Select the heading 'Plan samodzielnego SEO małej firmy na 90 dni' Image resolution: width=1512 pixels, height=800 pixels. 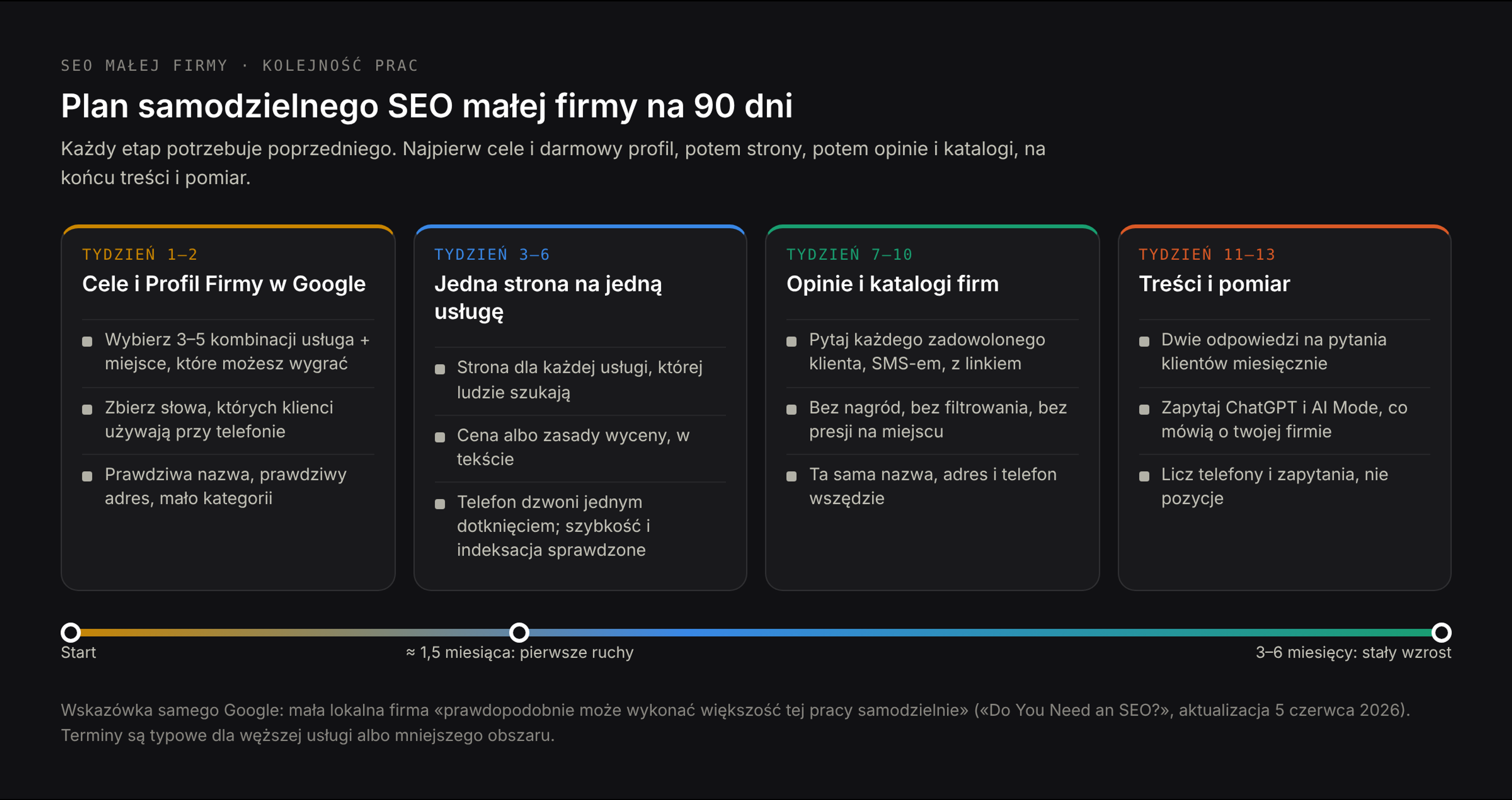point(427,106)
